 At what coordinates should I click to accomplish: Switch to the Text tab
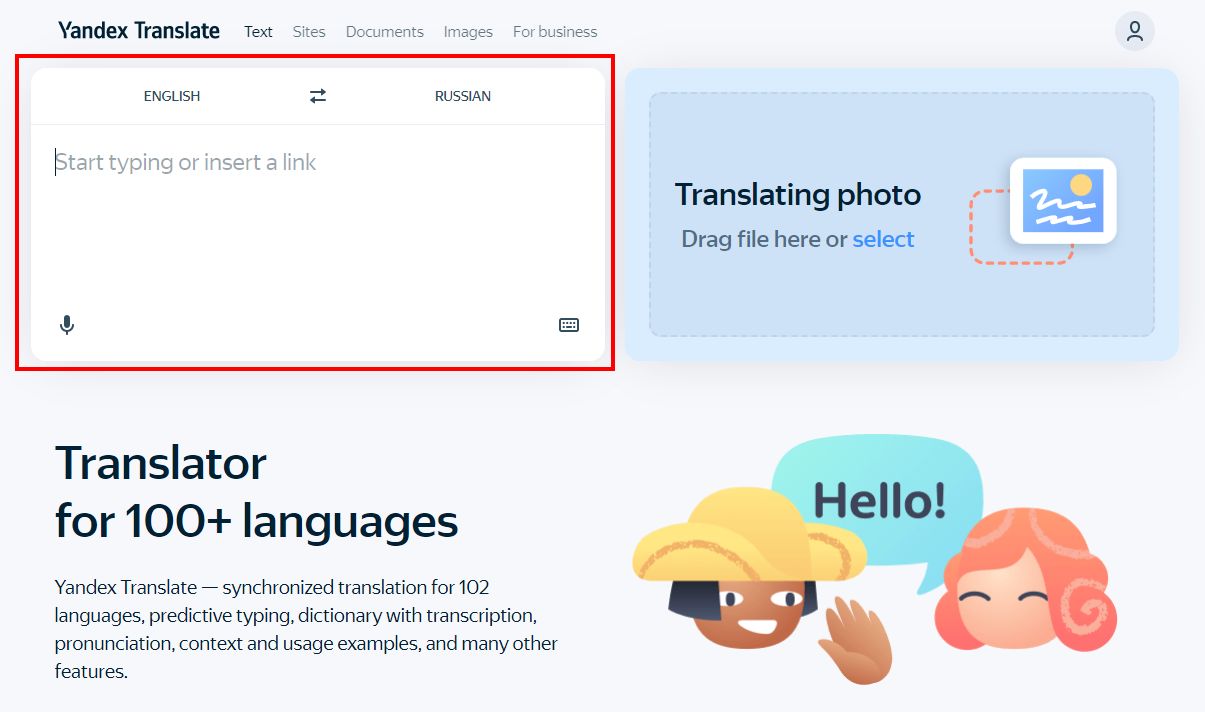258,32
